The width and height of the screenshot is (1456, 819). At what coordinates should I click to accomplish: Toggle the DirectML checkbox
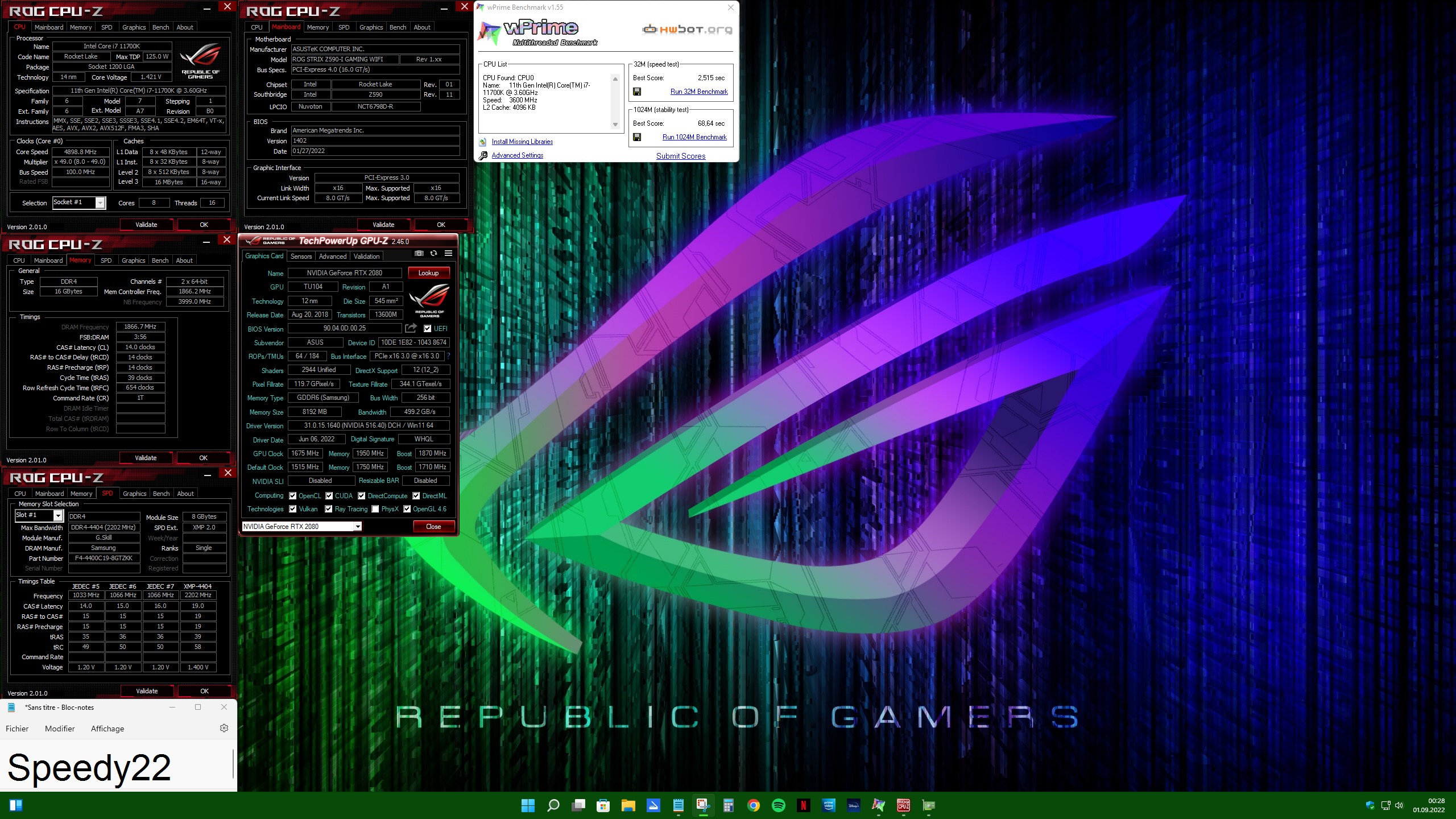416,496
